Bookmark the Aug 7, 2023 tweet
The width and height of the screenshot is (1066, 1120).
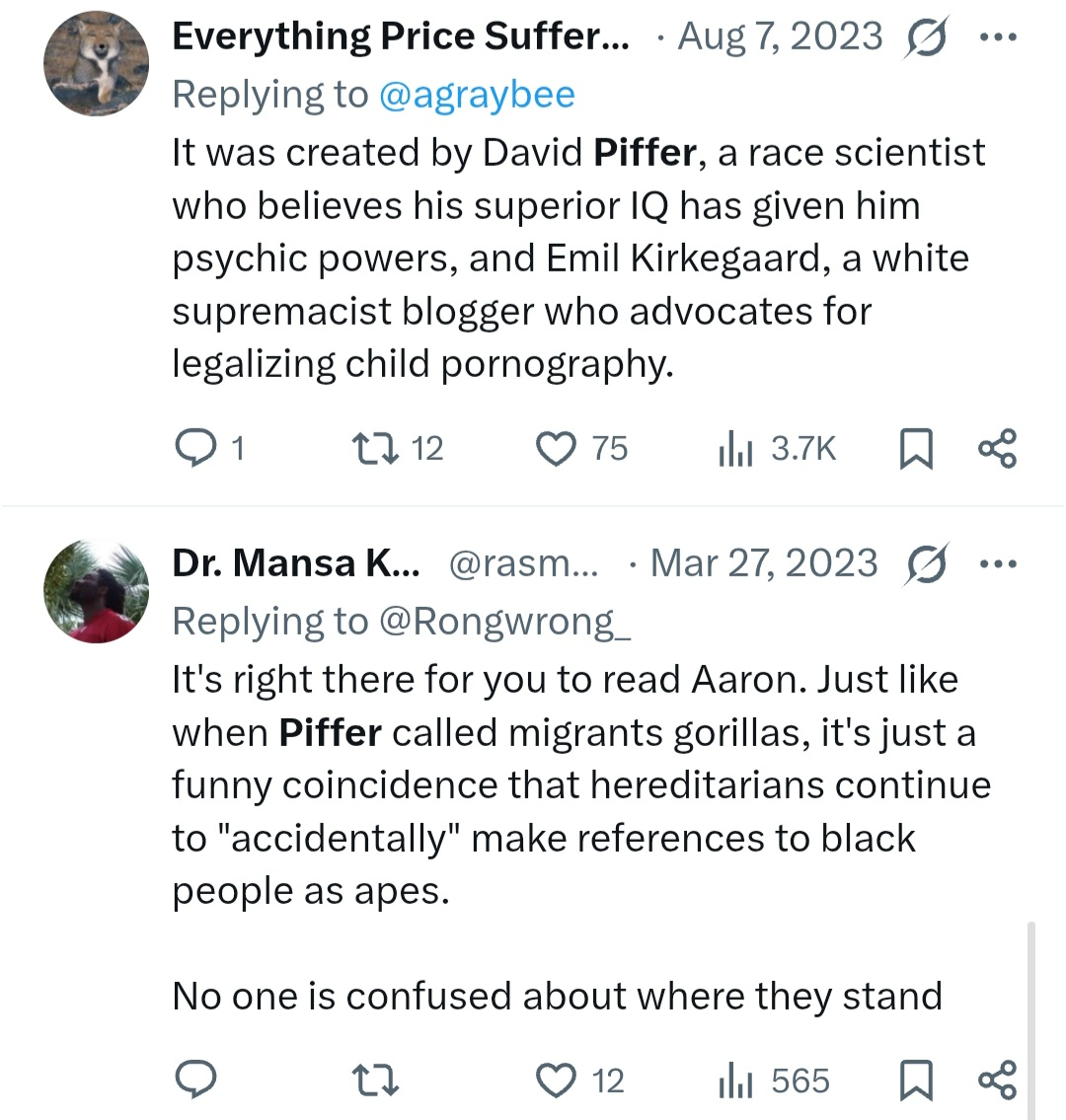916,449
